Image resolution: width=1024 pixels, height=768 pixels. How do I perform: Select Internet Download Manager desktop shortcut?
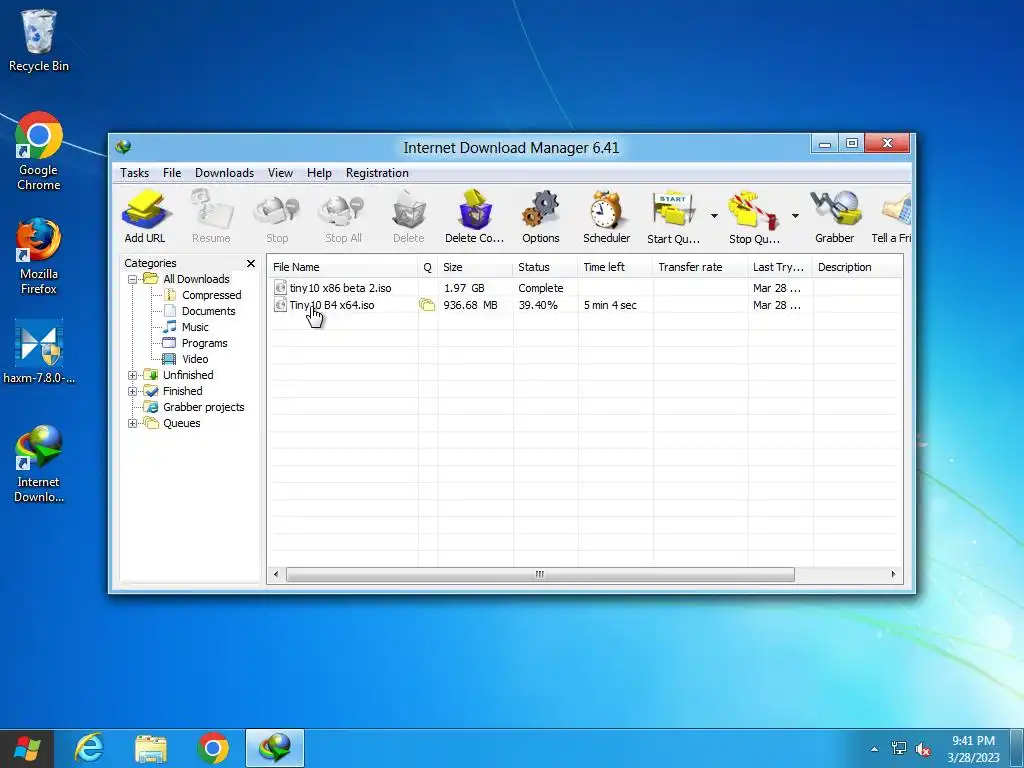coord(39,464)
